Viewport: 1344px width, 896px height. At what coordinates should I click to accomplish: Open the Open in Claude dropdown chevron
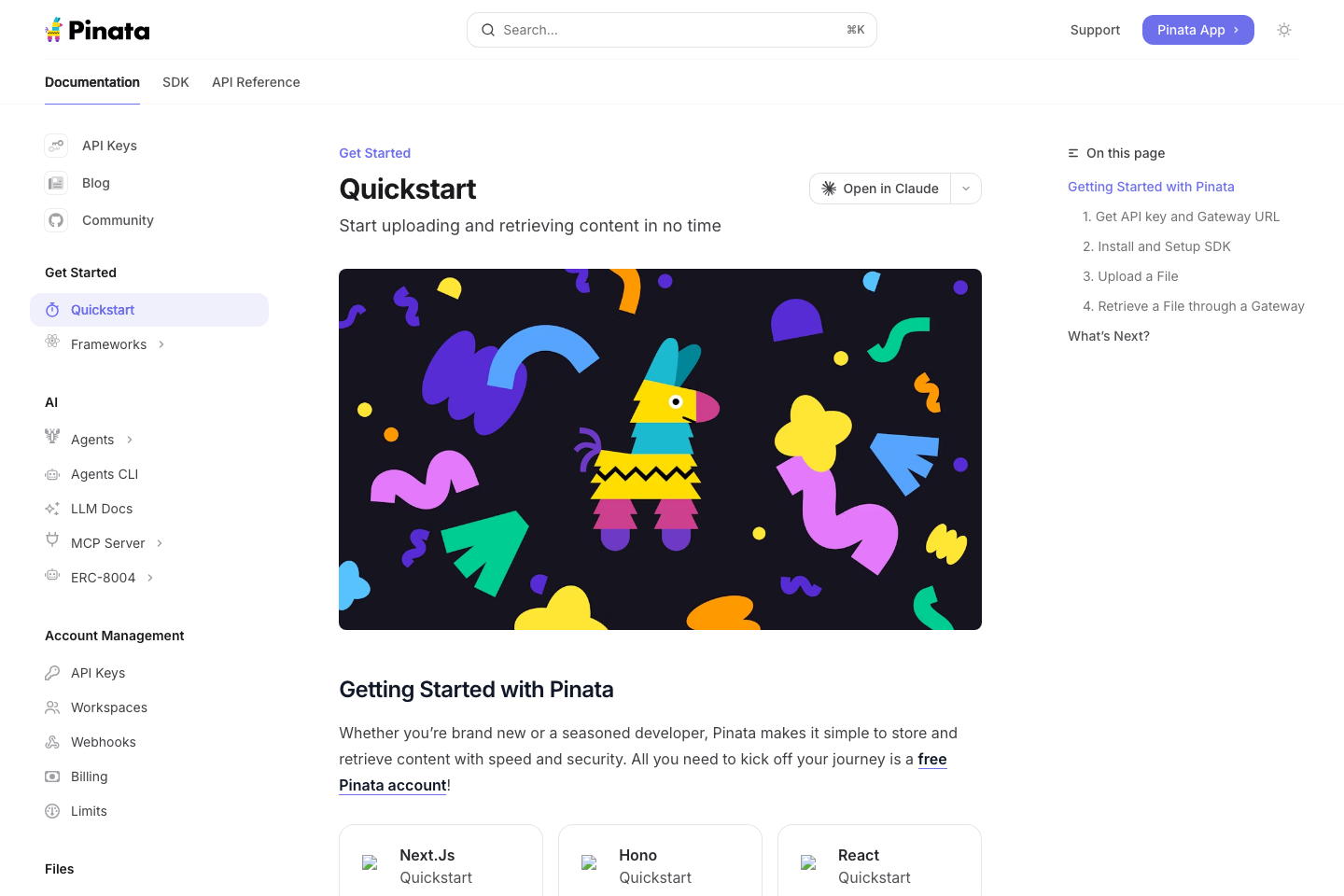point(966,189)
